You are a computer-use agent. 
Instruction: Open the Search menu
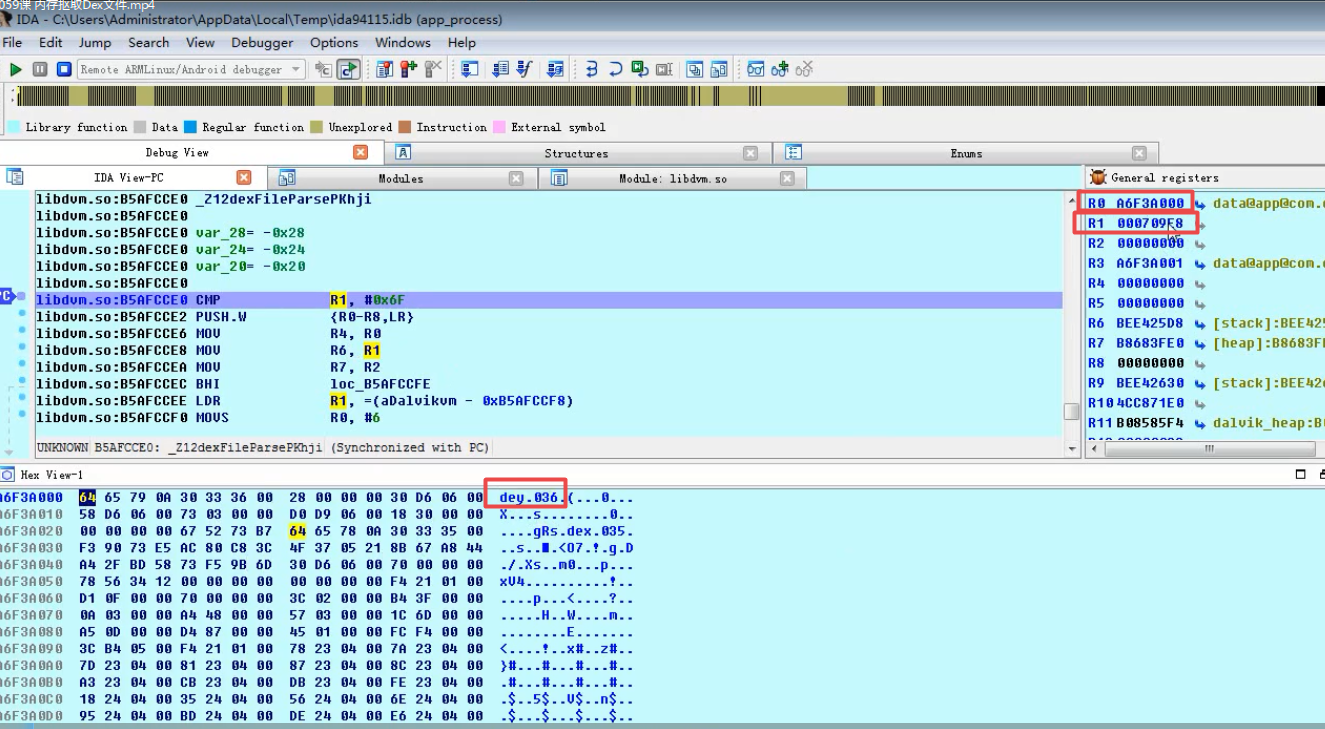pyautogui.click(x=148, y=43)
